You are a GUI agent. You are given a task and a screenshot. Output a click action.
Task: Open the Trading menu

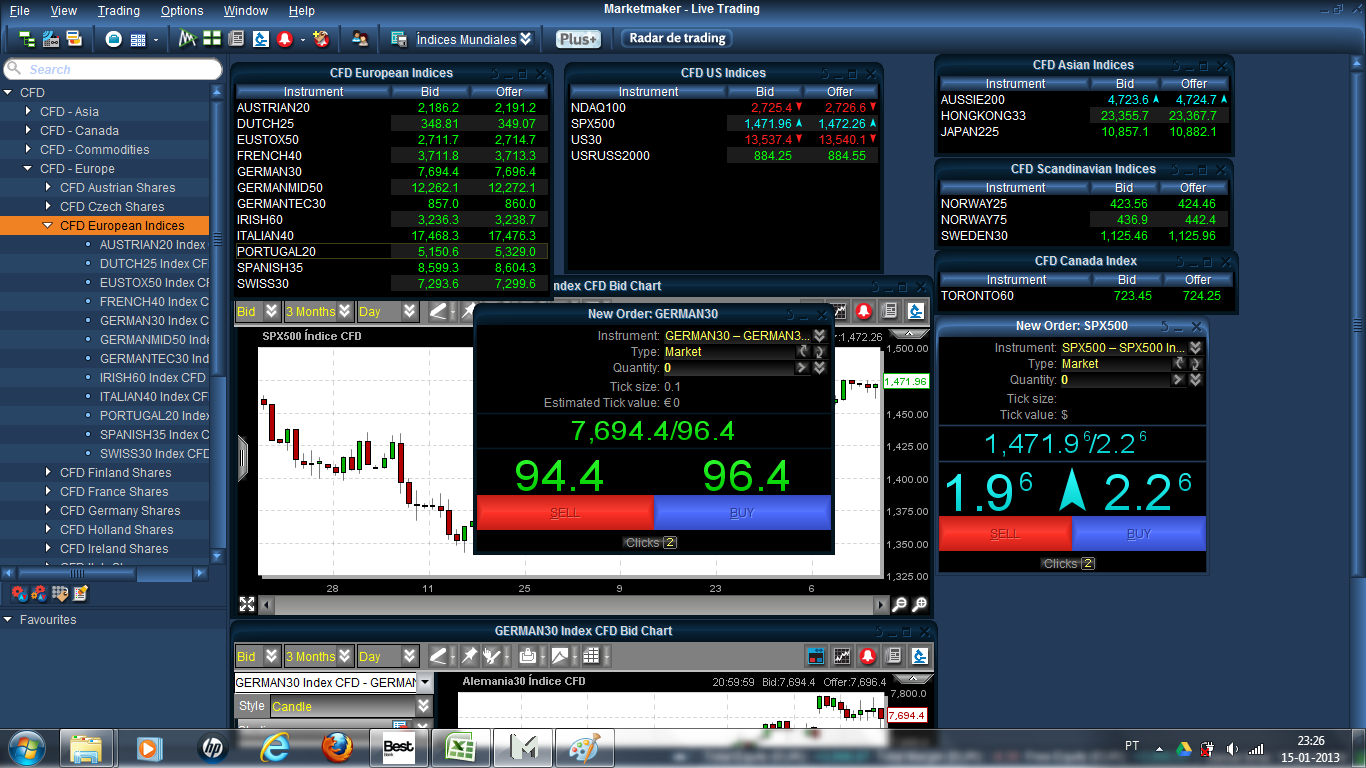(x=119, y=11)
